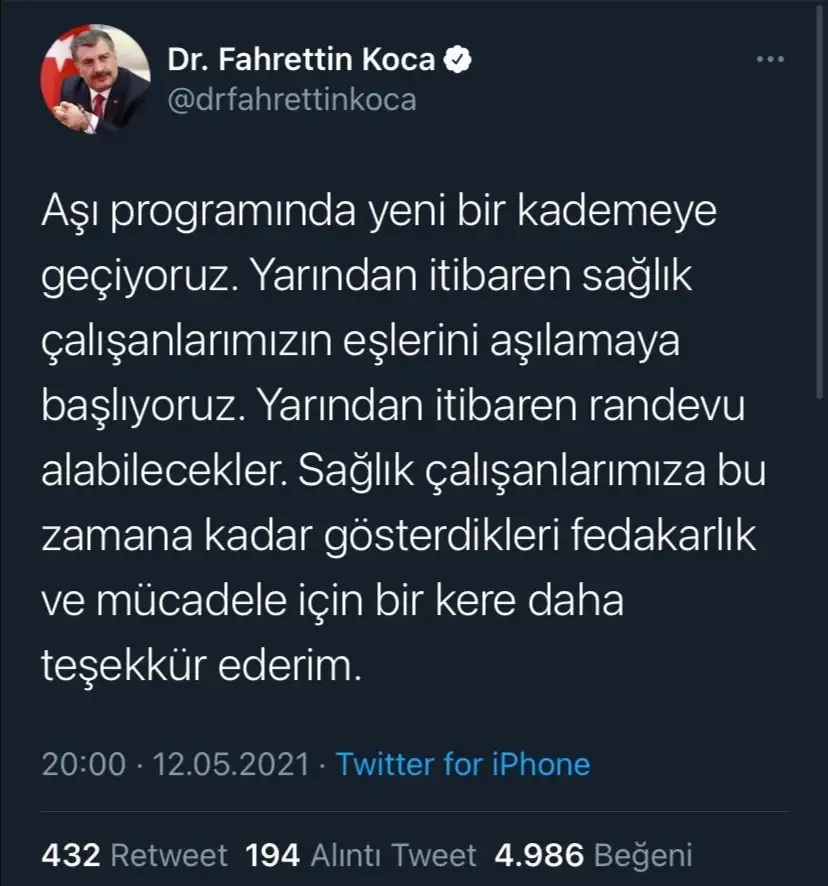828x886 pixels.
Task: Click the verified badge next to Koca
Action: point(457,59)
